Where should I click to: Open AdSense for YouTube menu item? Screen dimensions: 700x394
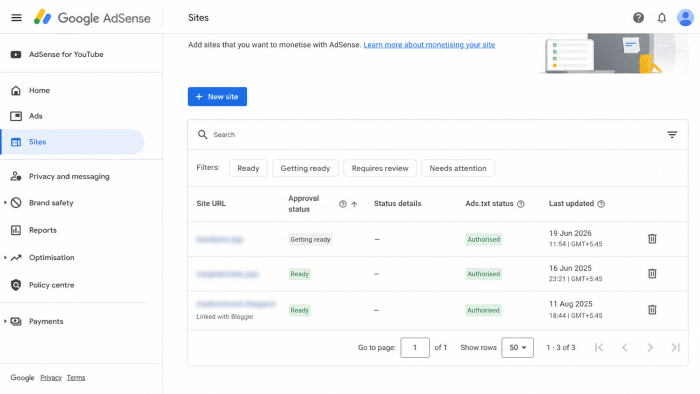(x=66, y=54)
